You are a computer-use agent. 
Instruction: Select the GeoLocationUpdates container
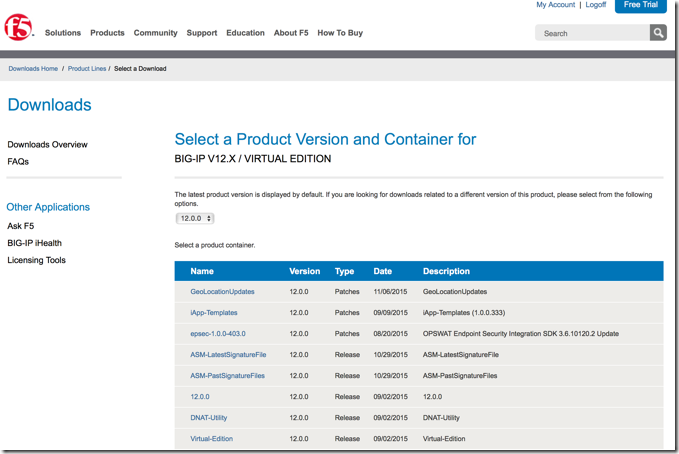click(x=222, y=292)
